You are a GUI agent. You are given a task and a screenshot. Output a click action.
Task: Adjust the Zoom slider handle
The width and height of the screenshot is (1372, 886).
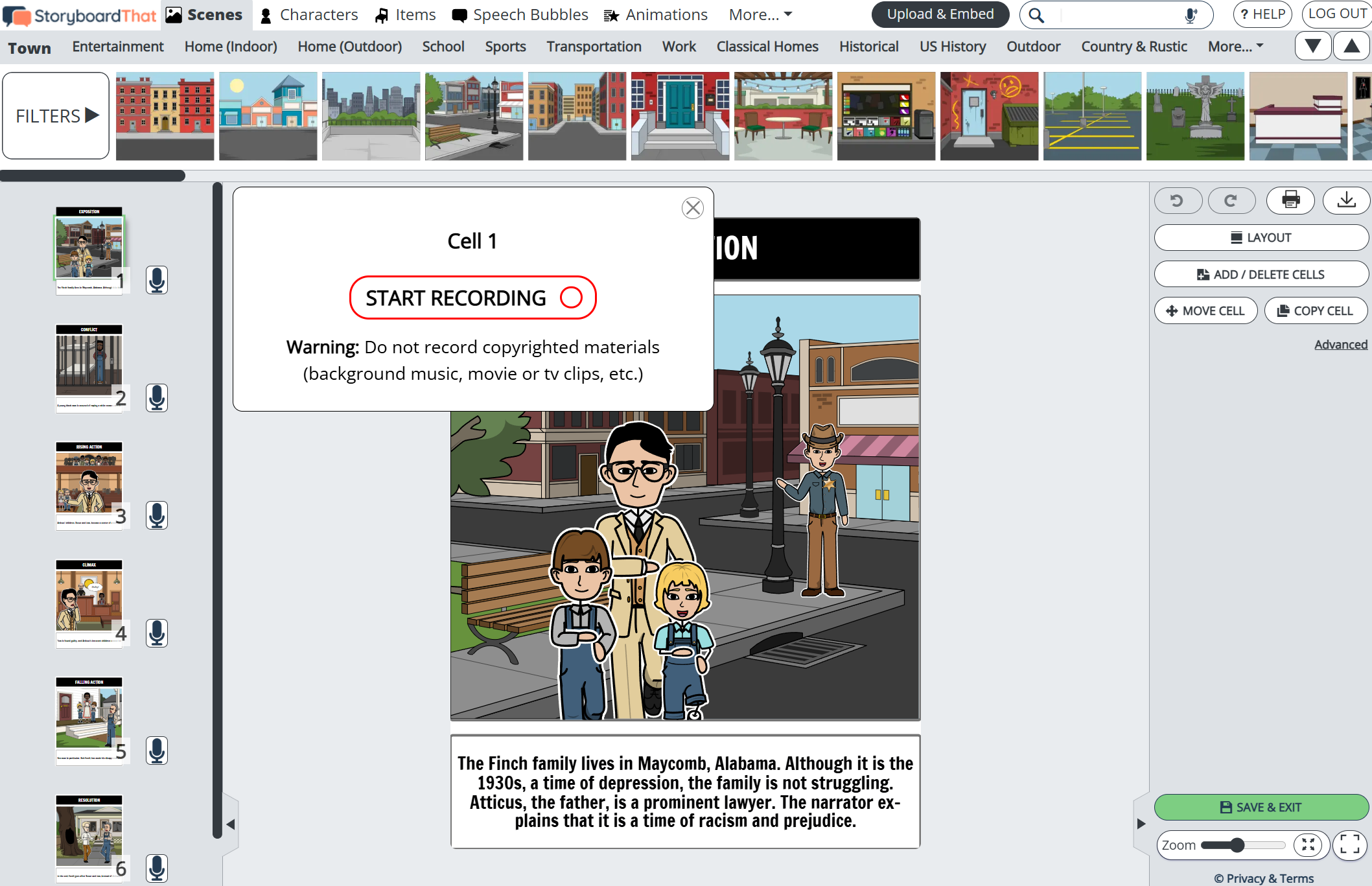(1237, 845)
